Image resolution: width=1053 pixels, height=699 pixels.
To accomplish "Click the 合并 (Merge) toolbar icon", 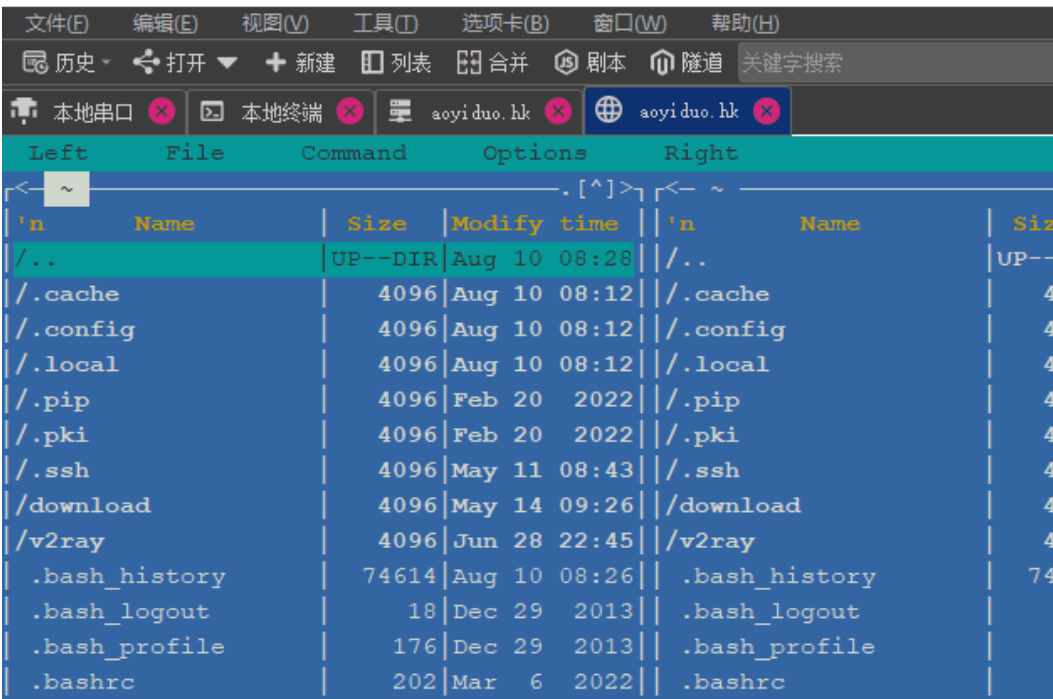I will 468,63.
